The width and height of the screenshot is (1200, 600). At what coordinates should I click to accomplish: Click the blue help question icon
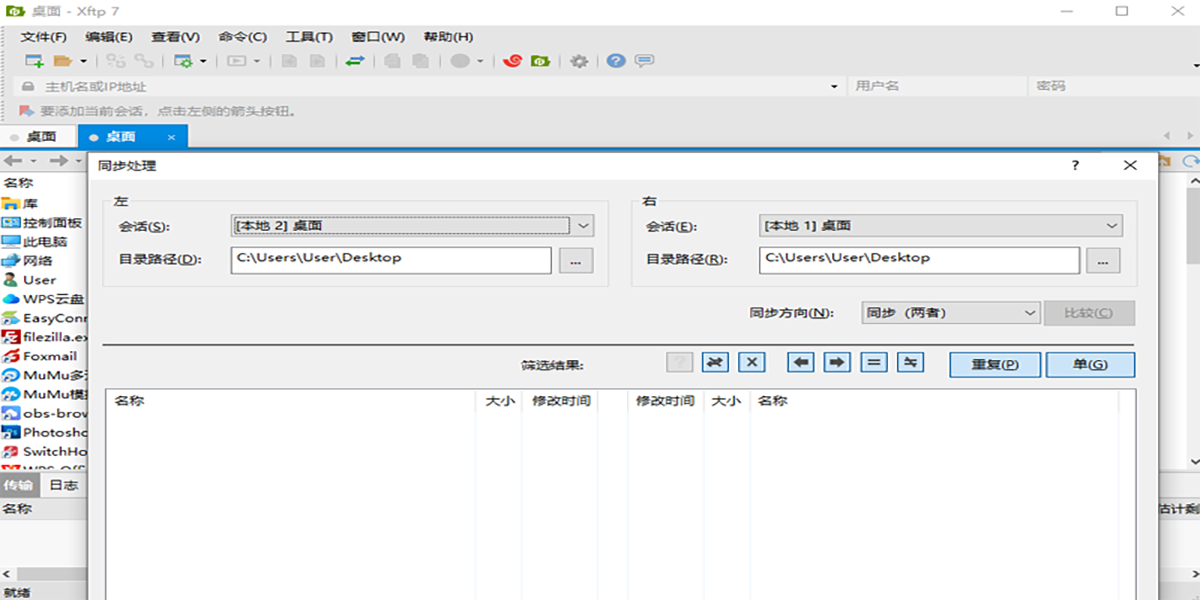[x=616, y=61]
